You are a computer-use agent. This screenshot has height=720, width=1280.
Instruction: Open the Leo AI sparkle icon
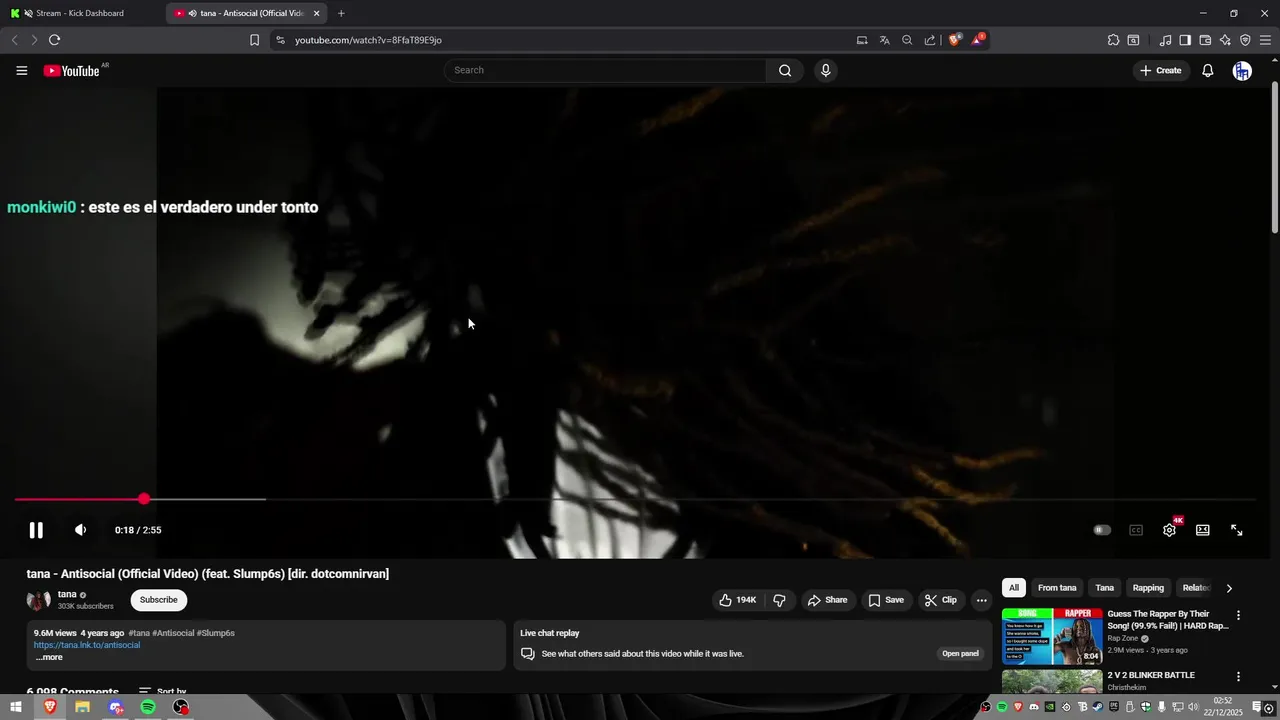(1225, 40)
